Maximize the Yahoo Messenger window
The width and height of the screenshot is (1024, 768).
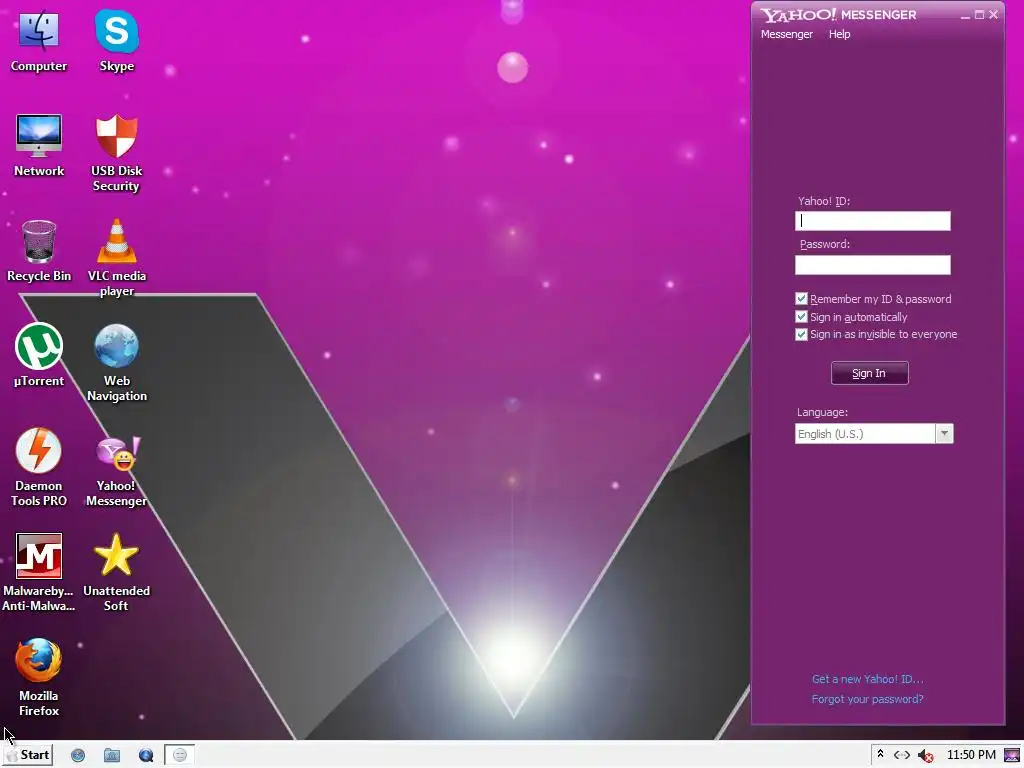[979, 14]
